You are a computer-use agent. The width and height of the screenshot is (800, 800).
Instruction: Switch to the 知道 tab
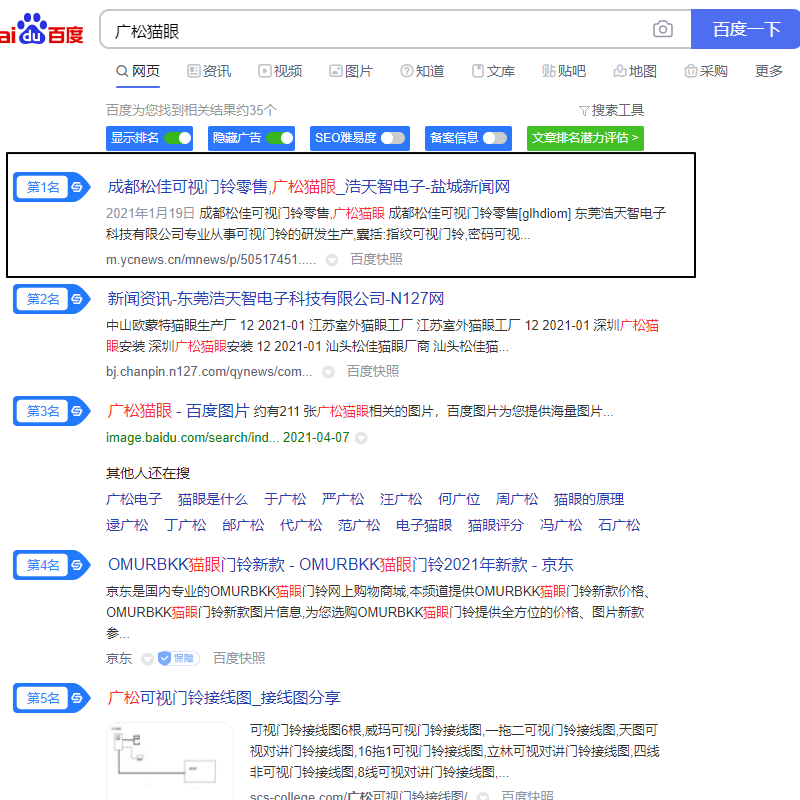click(x=422, y=71)
